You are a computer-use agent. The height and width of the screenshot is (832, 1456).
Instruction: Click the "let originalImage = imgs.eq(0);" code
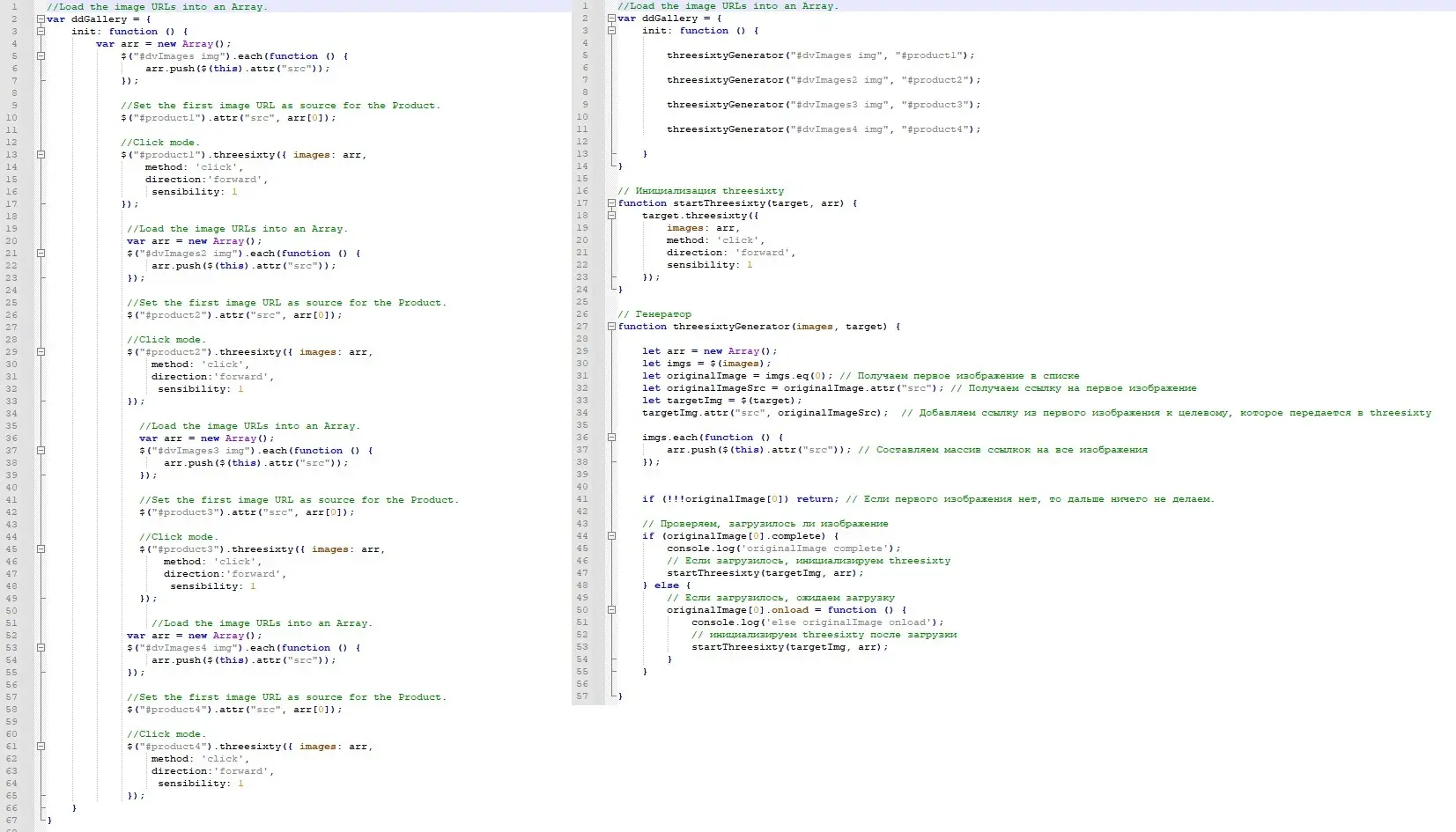click(x=737, y=376)
